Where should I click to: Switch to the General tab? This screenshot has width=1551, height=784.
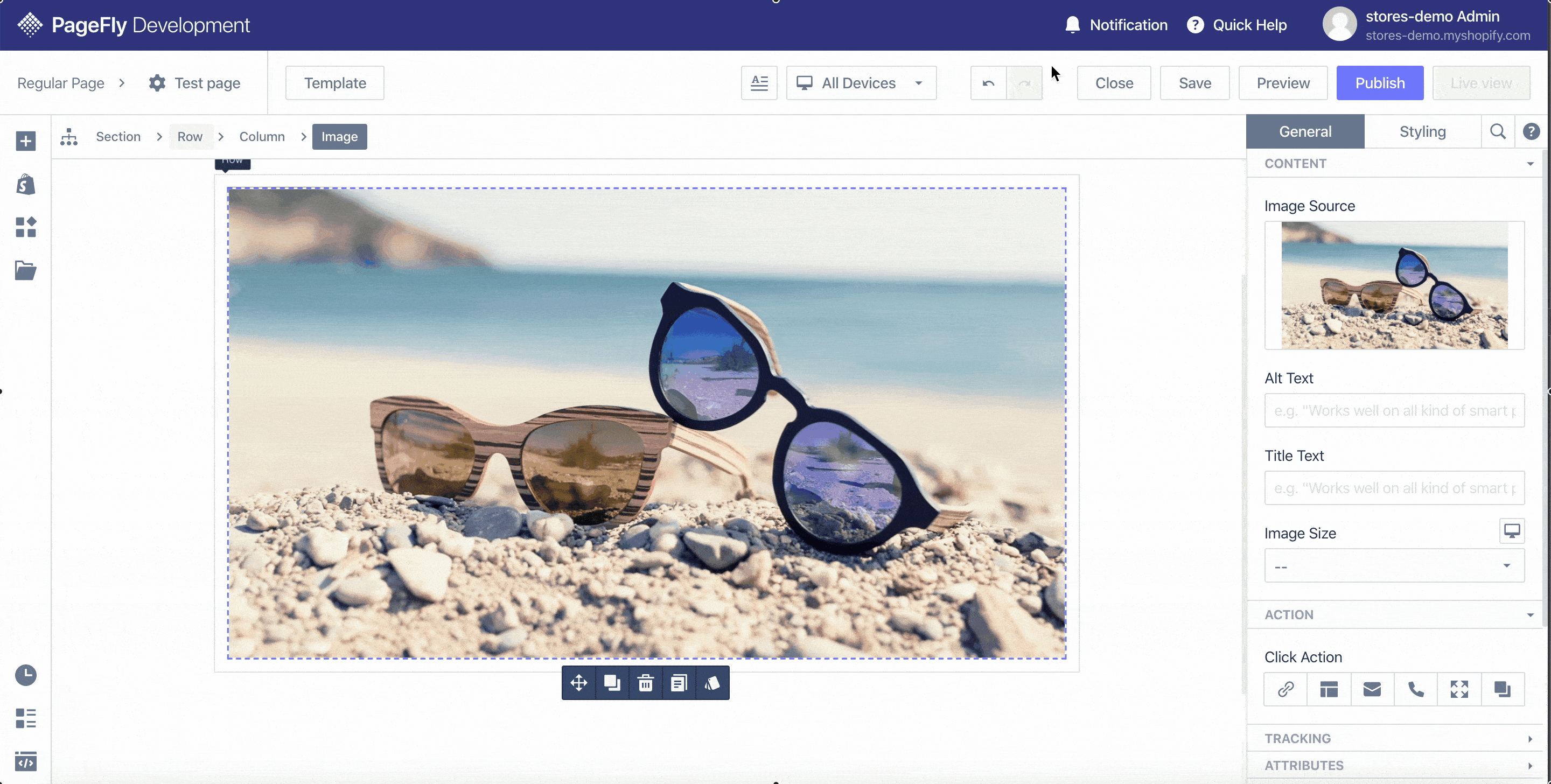coord(1305,131)
